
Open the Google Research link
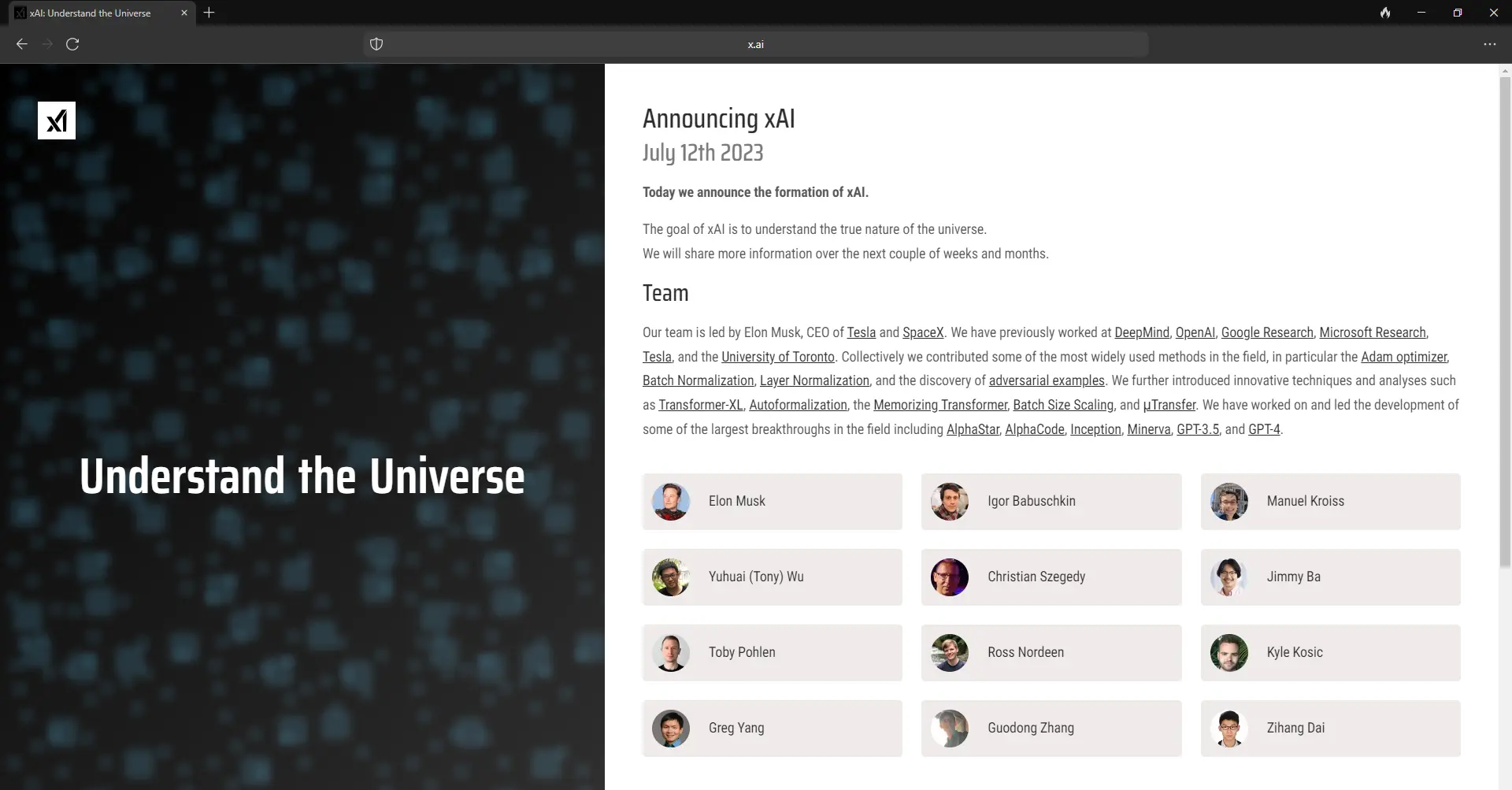(x=1267, y=332)
